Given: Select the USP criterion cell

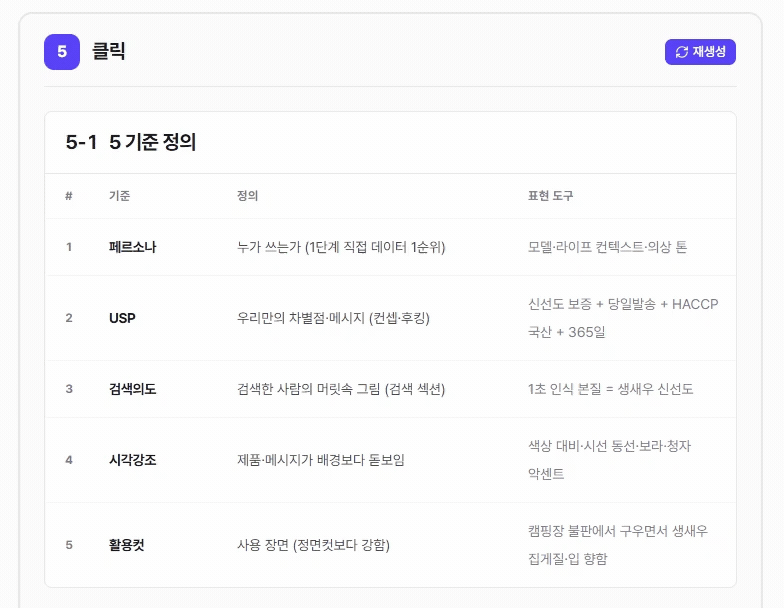Looking at the screenshot, I should point(122,318).
